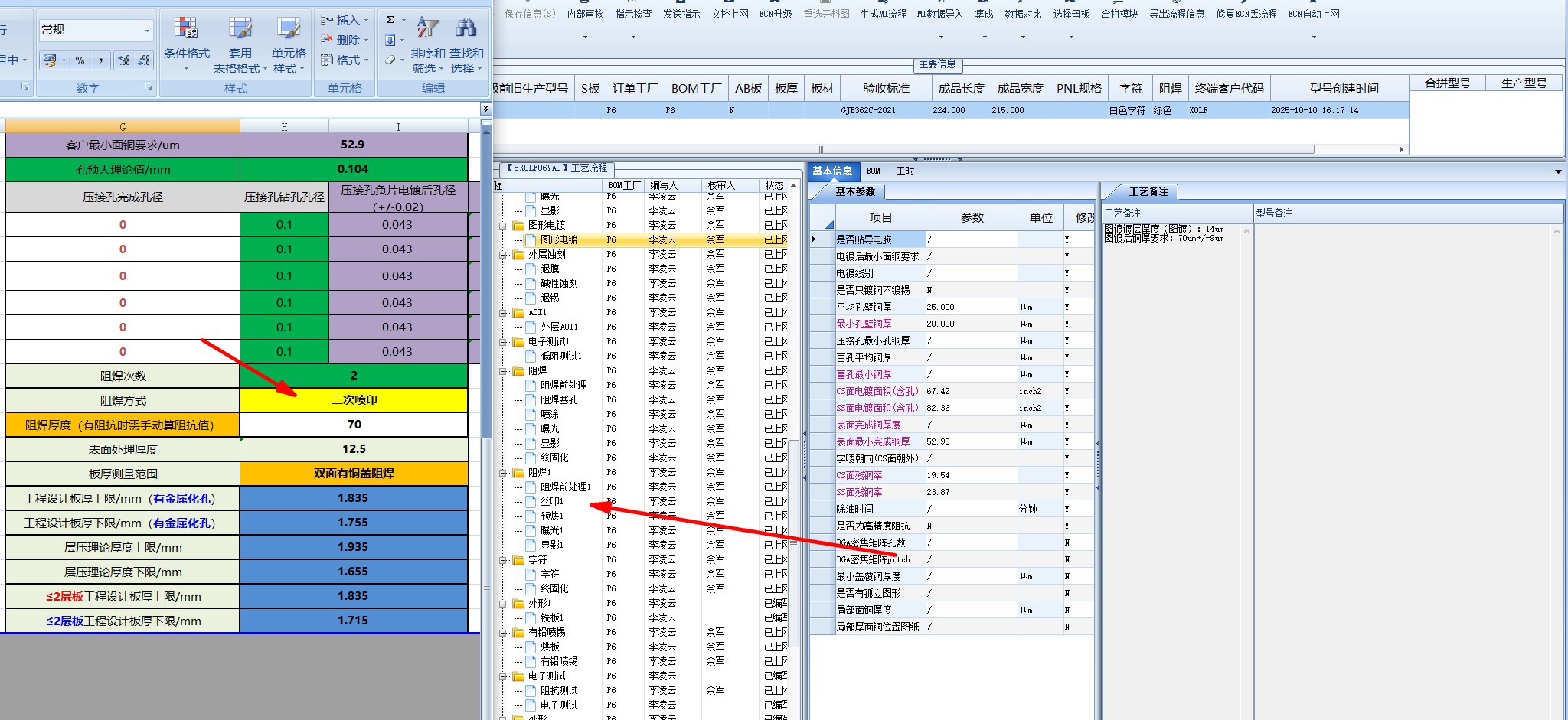Click the accounting number format icon

51,60
